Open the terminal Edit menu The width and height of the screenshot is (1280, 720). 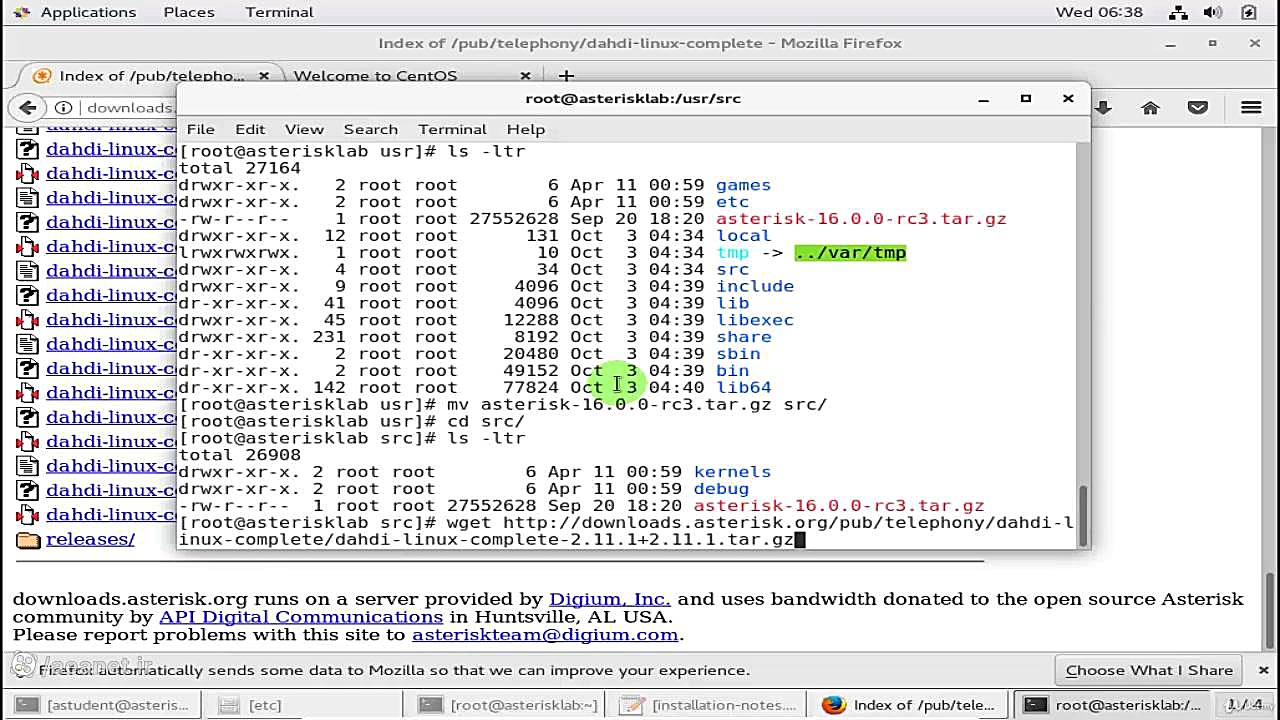pos(250,129)
